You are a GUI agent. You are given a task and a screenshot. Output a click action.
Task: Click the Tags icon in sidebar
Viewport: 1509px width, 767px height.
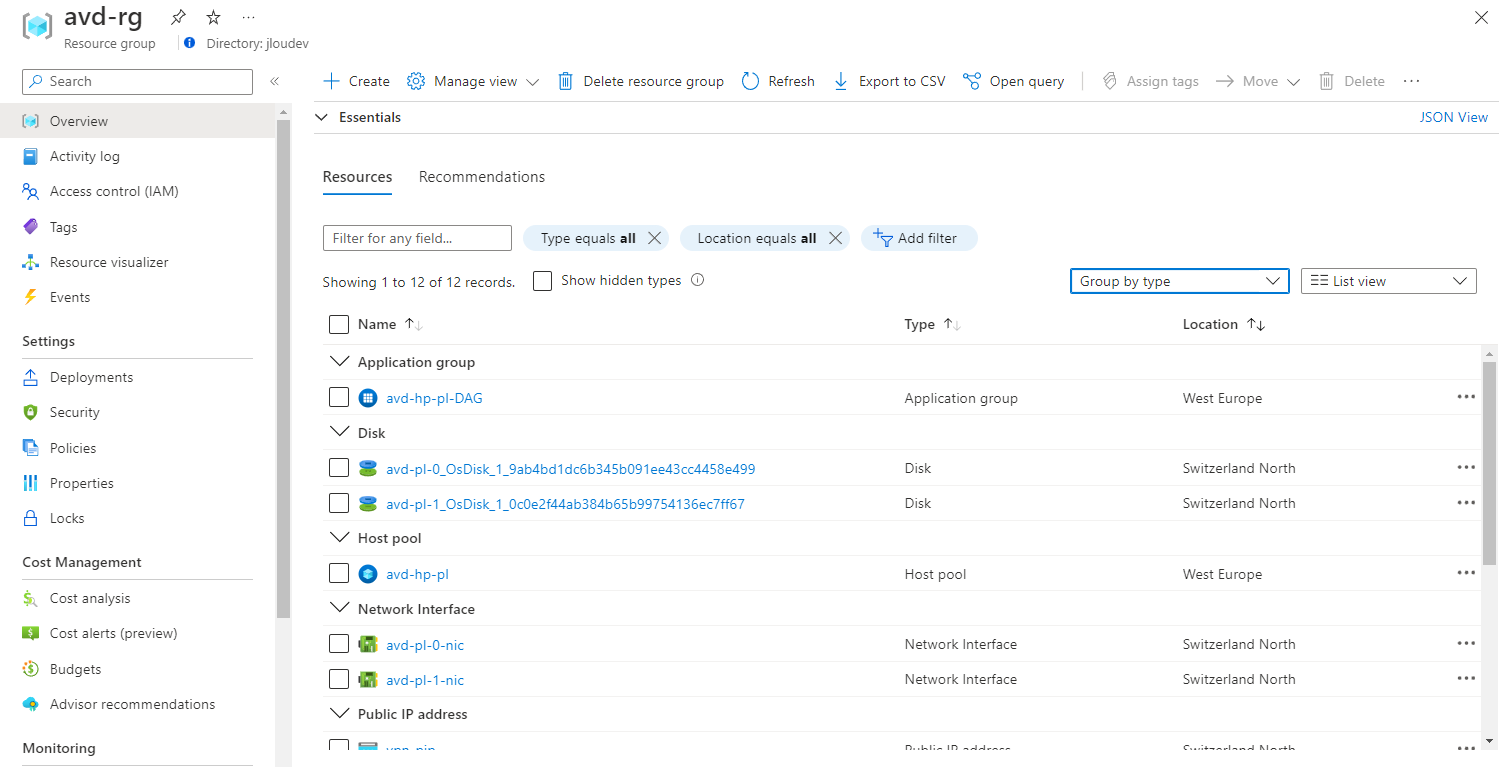[x=30, y=227]
